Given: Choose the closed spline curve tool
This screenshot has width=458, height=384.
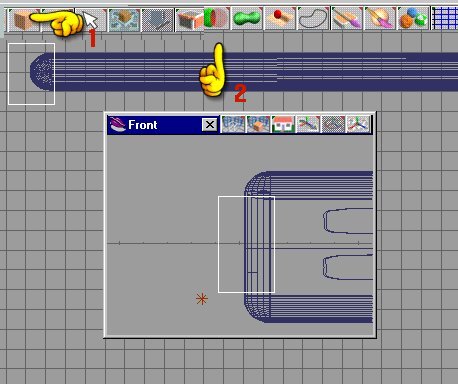Looking at the screenshot, I should pyautogui.click(x=313, y=18).
